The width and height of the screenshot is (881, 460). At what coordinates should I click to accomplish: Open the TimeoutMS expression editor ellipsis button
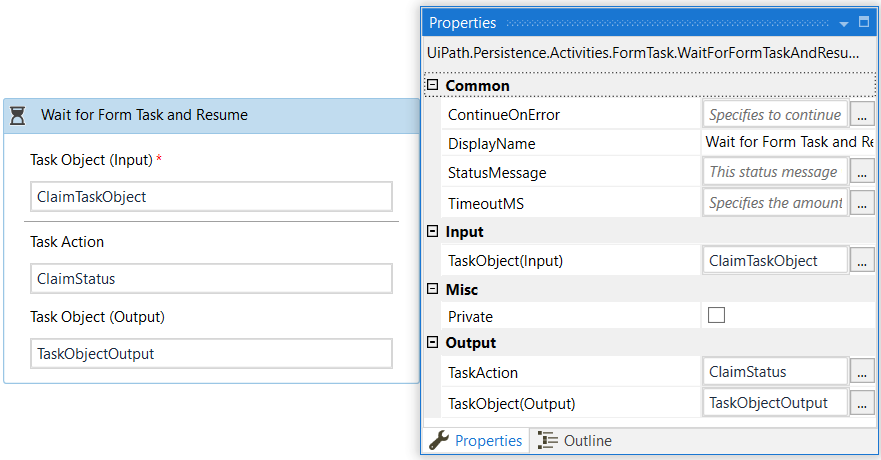pos(862,203)
